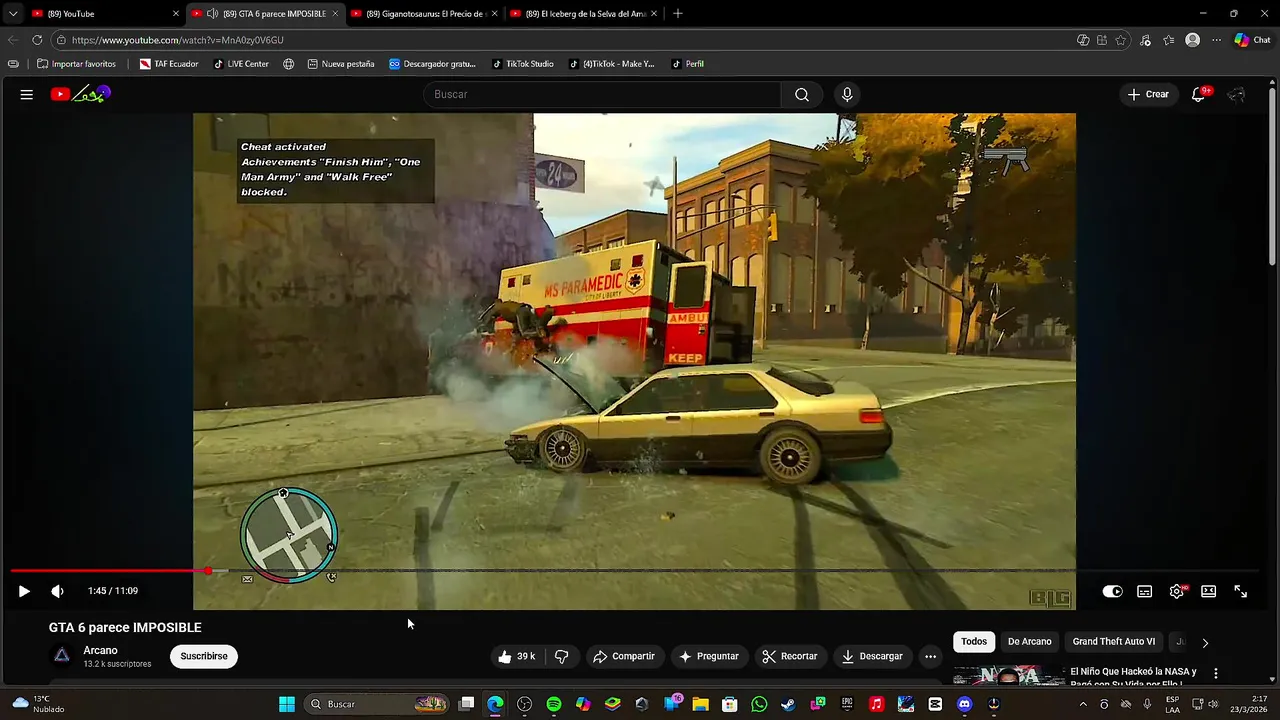Image resolution: width=1280 pixels, height=720 pixels.
Task: Mute the video with speaker icon
Action: coord(57,591)
